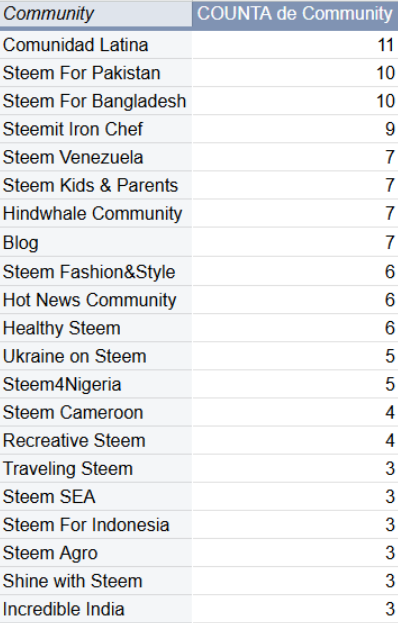
Task: Select the Hindwhale Community cell
Action: click(96, 214)
